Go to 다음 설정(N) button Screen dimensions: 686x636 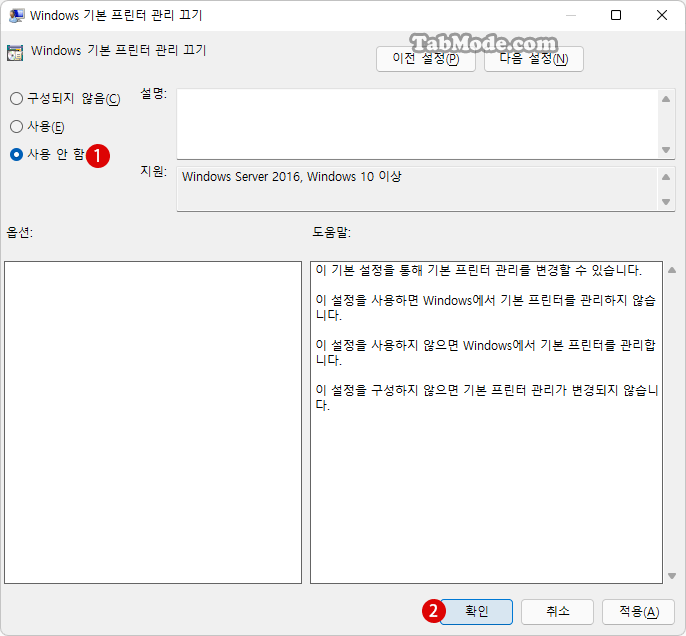coord(534,59)
